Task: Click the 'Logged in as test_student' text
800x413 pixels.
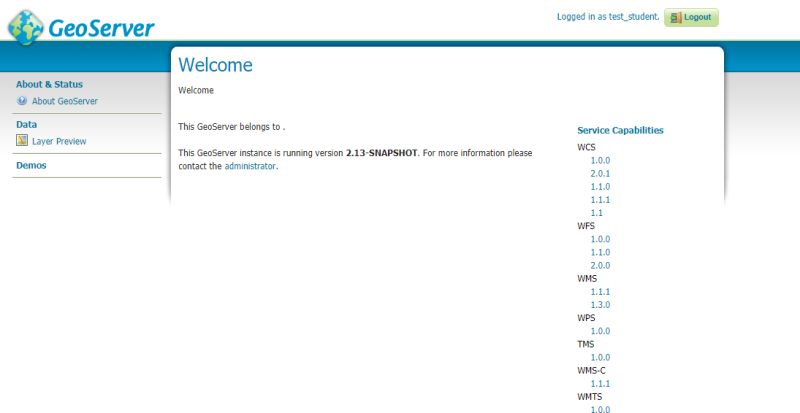Action: pyautogui.click(x=608, y=17)
